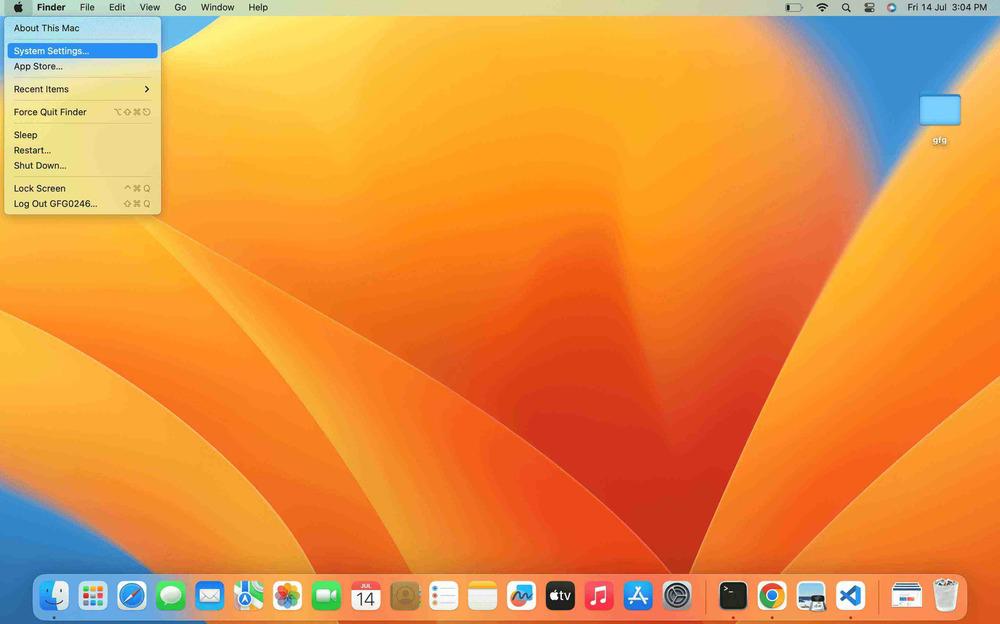Open Terminal from the dock
This screenshot has width=1000, height=624.
point(733,596)
